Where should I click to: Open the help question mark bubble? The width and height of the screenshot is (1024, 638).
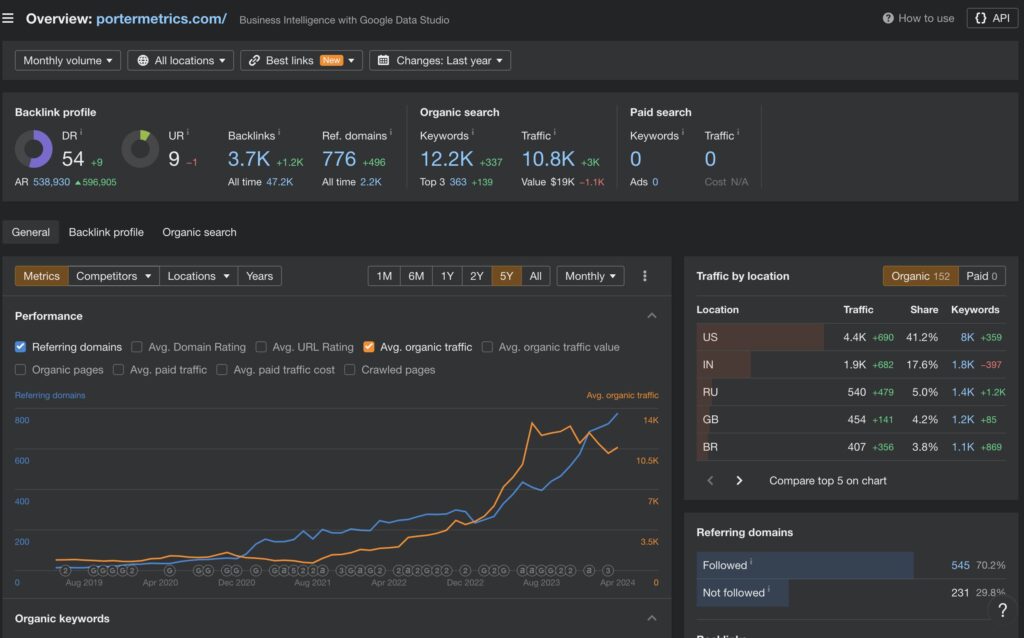pos(1002,610)
